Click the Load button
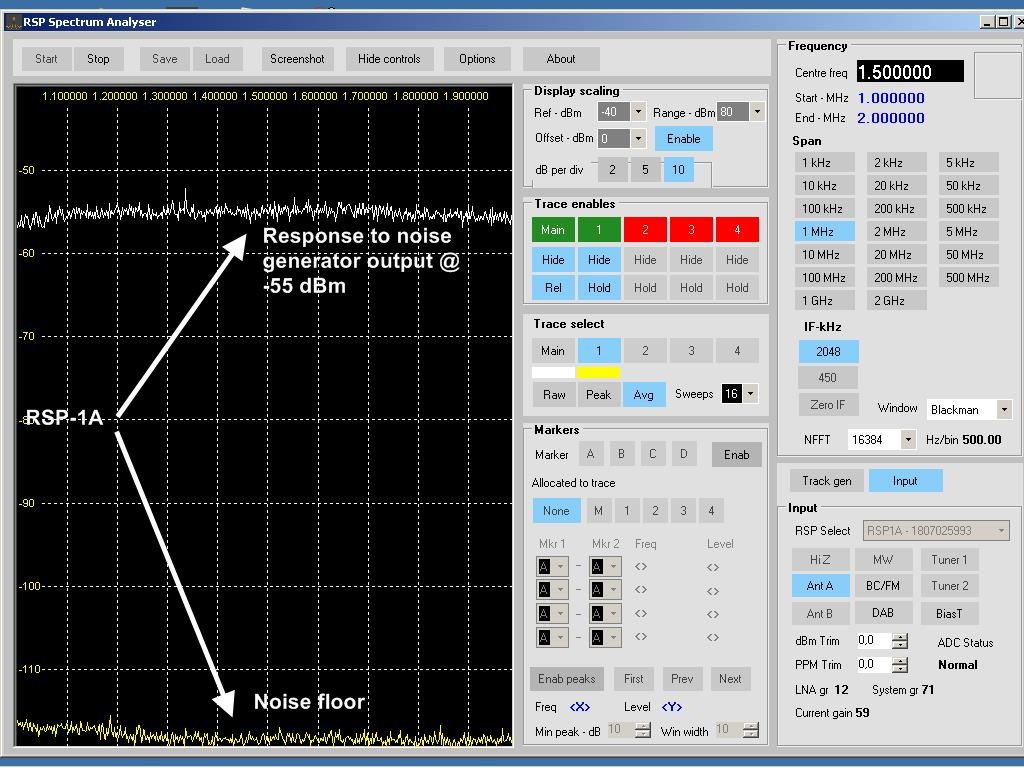The image size is (1024, 768). point(217,59)
